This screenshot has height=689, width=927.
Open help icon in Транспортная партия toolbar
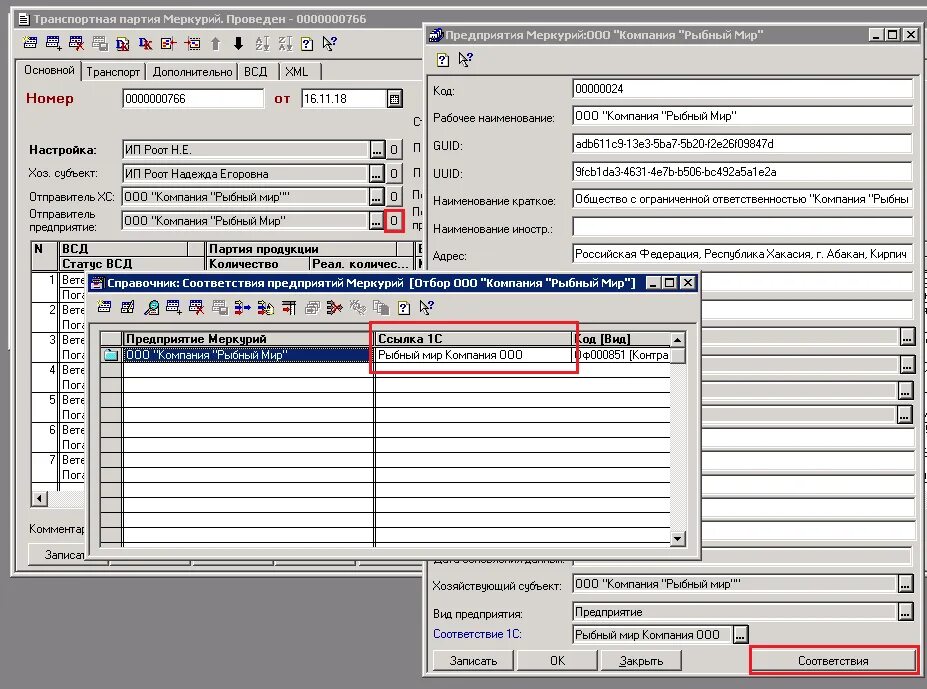(307, 44)
